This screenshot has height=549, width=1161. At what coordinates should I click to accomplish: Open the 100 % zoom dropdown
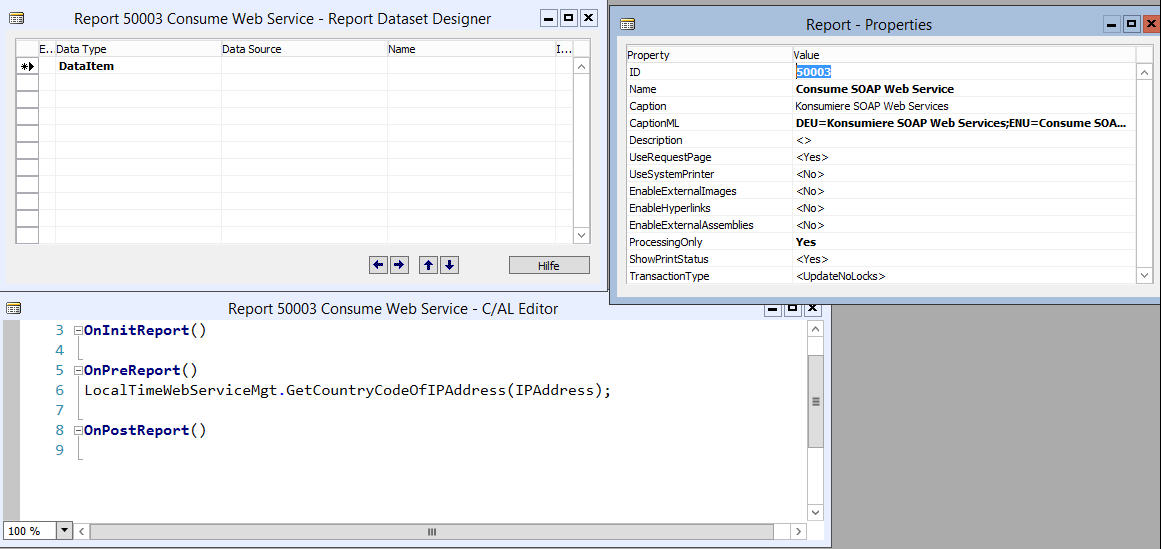64,531
